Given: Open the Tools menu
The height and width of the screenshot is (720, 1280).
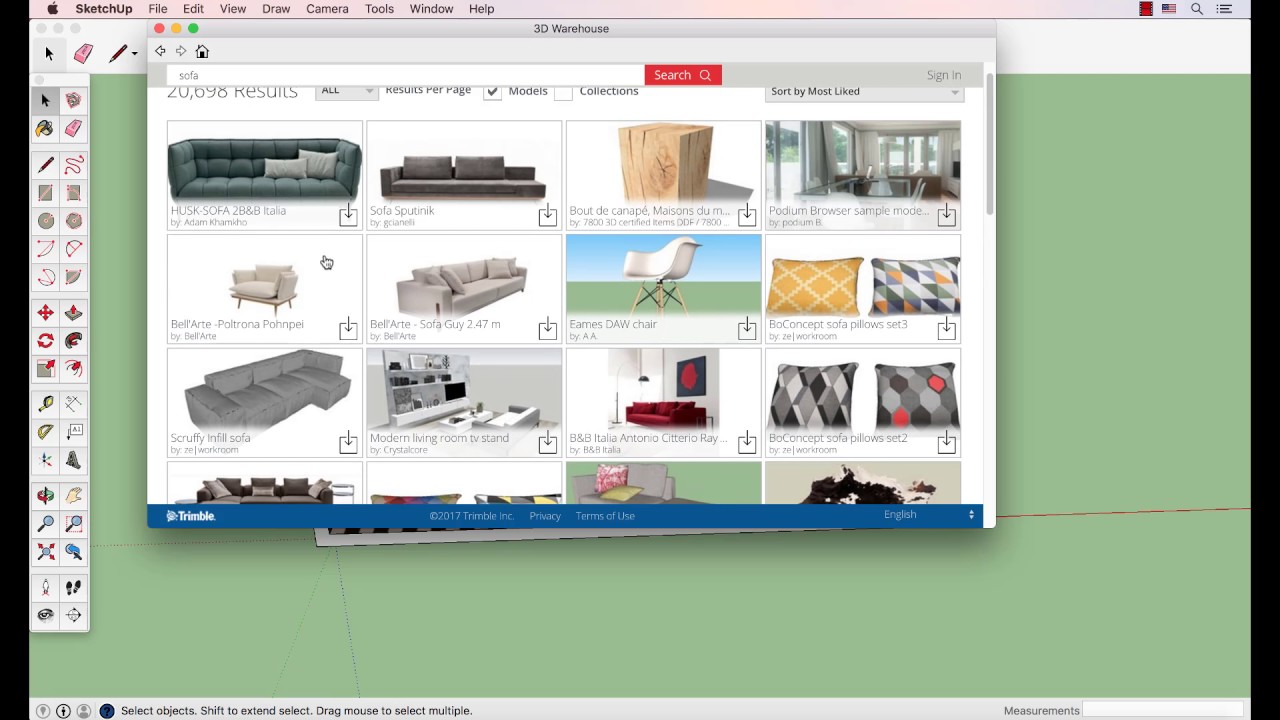Looking at the screenshot, I should (x=379, y=9).
